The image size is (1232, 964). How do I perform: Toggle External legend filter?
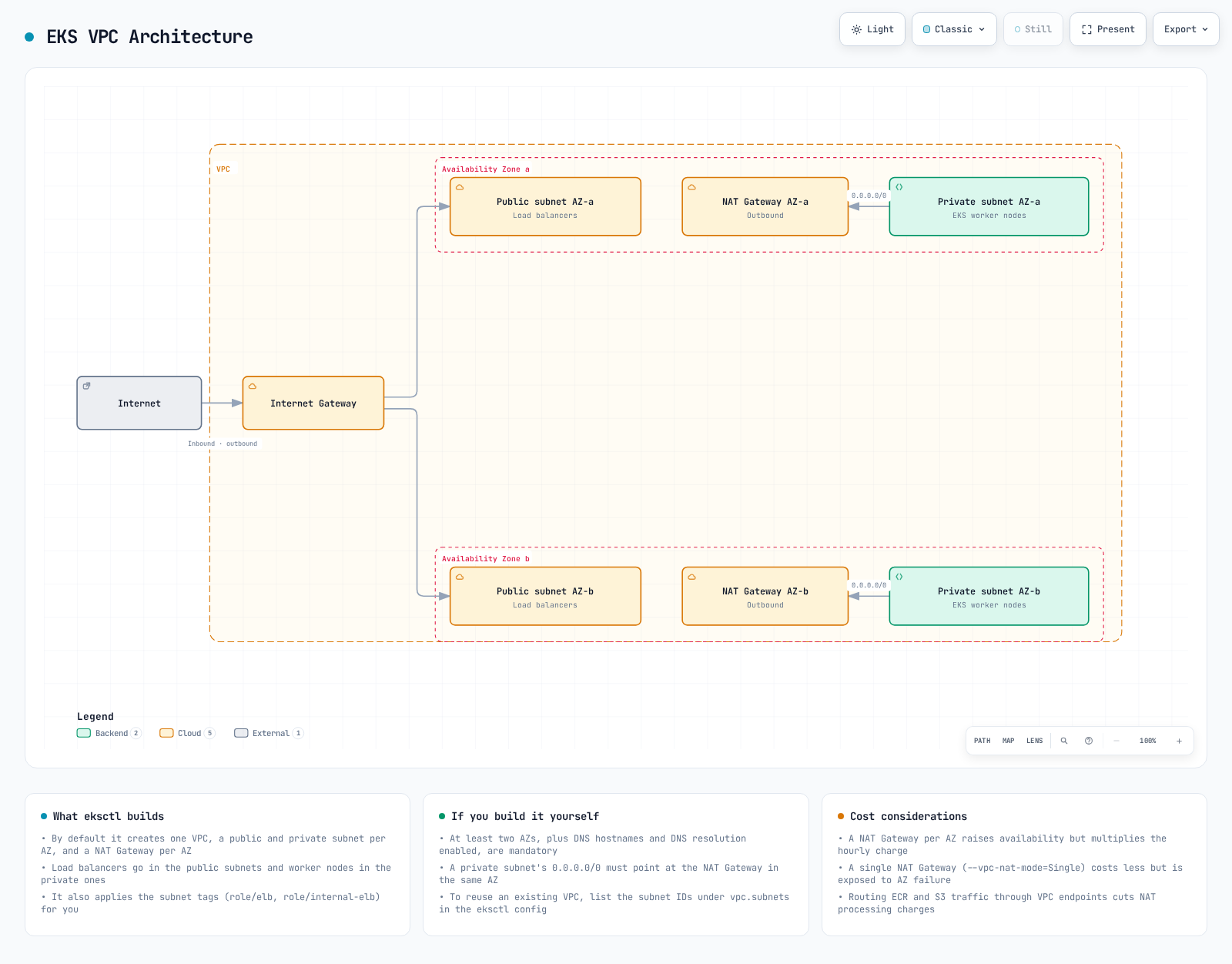pos(269,733)
